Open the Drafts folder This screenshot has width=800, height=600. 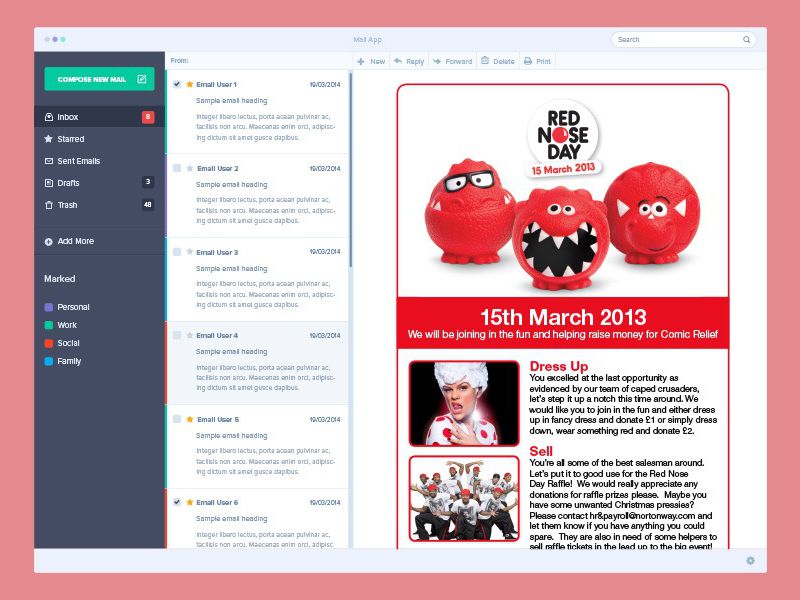99,183
